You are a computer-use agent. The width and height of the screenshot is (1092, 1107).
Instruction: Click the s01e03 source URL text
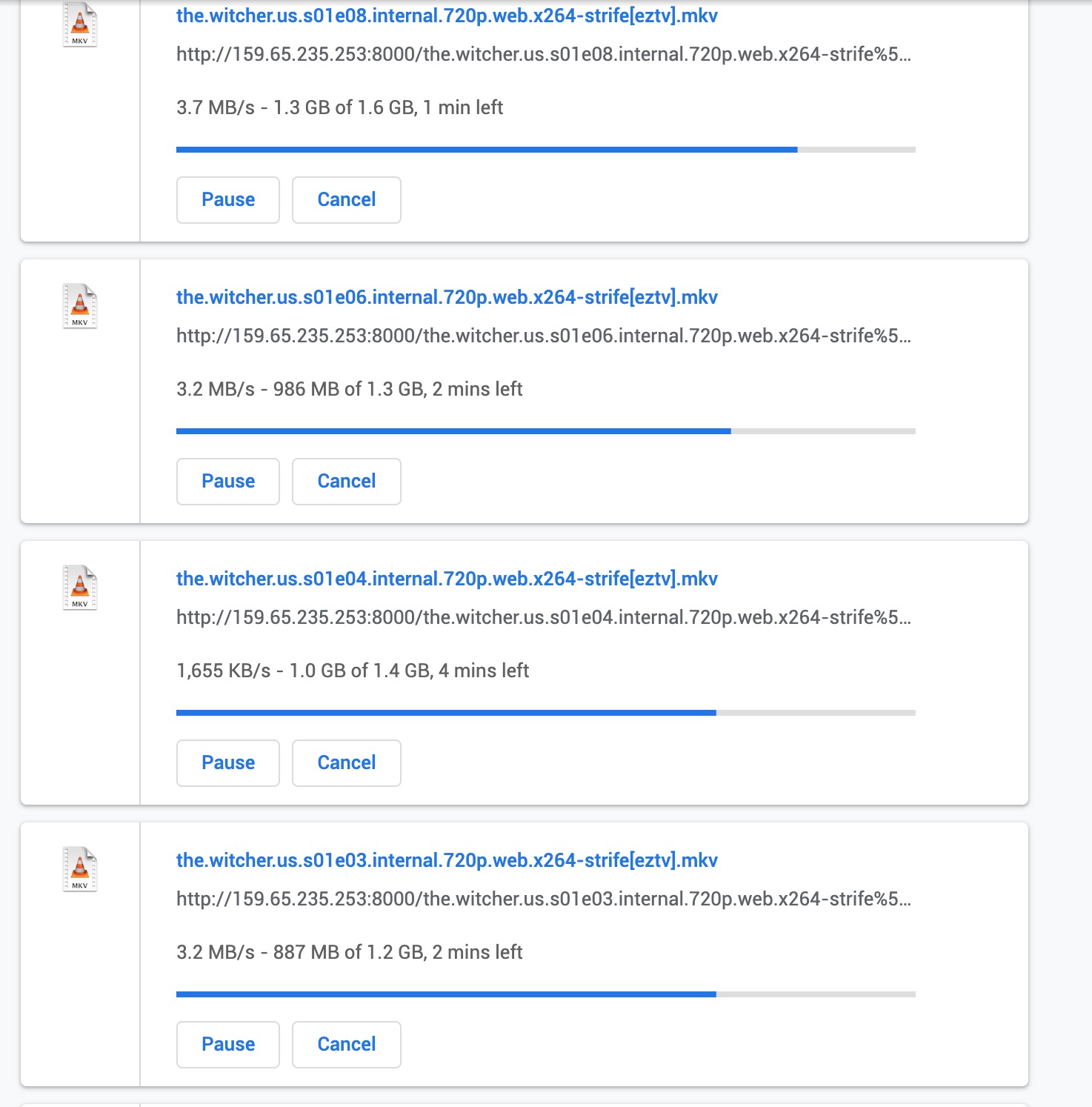[544, 899]
